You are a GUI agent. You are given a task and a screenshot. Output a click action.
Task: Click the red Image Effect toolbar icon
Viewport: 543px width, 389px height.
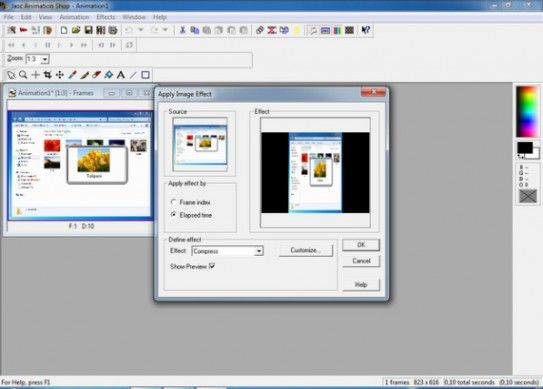(x=272, y=30)
